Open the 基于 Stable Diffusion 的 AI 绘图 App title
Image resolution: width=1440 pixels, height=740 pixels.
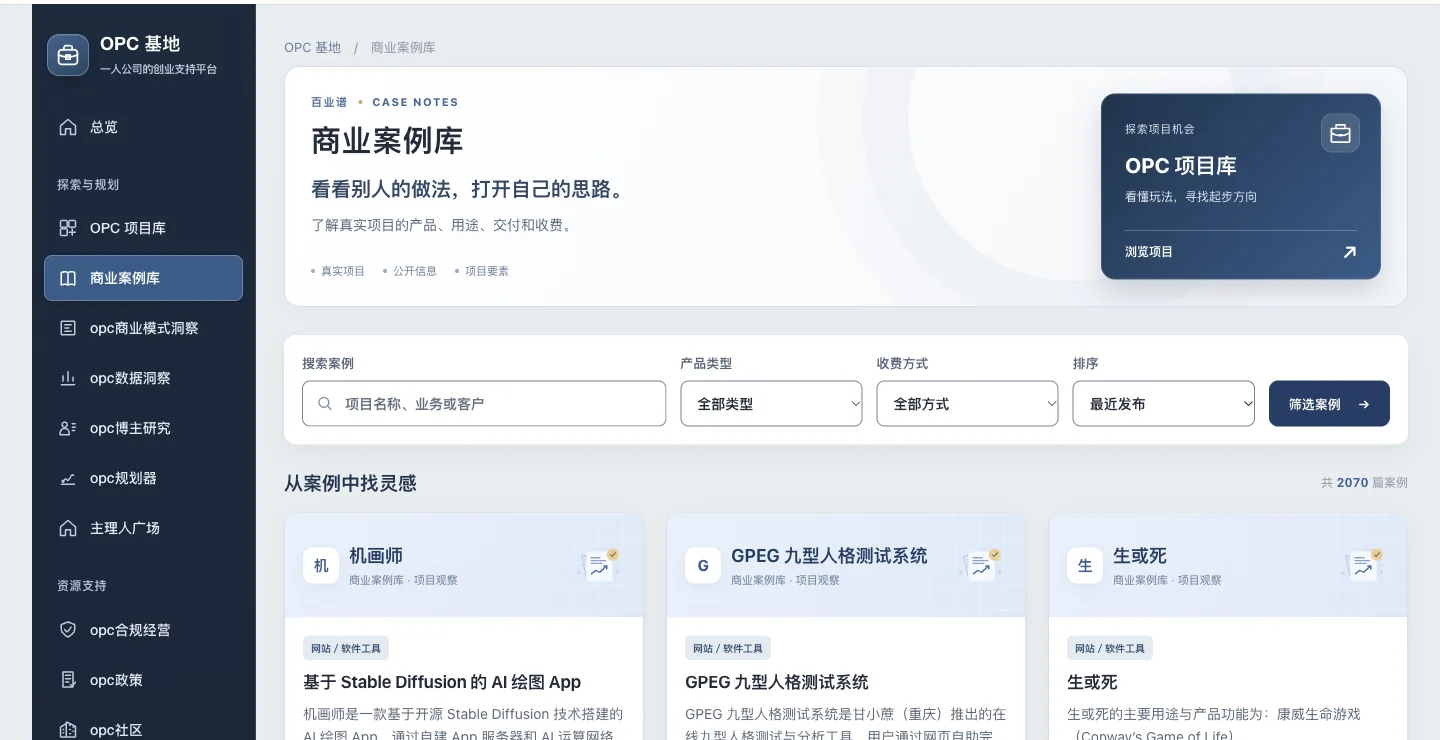point(442,682)
